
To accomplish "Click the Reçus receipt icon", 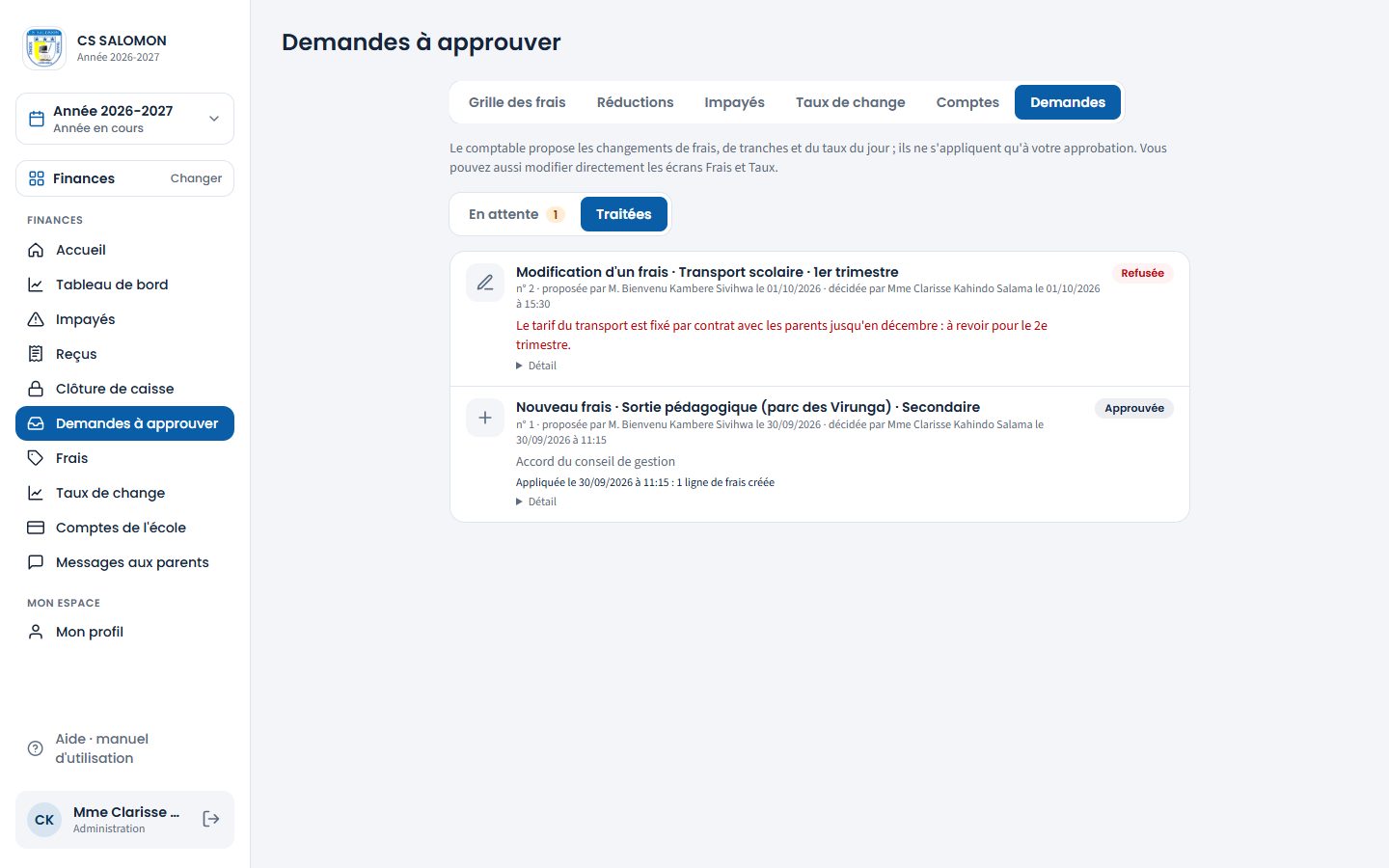I will pyautogui.click(x=36, y=354).
